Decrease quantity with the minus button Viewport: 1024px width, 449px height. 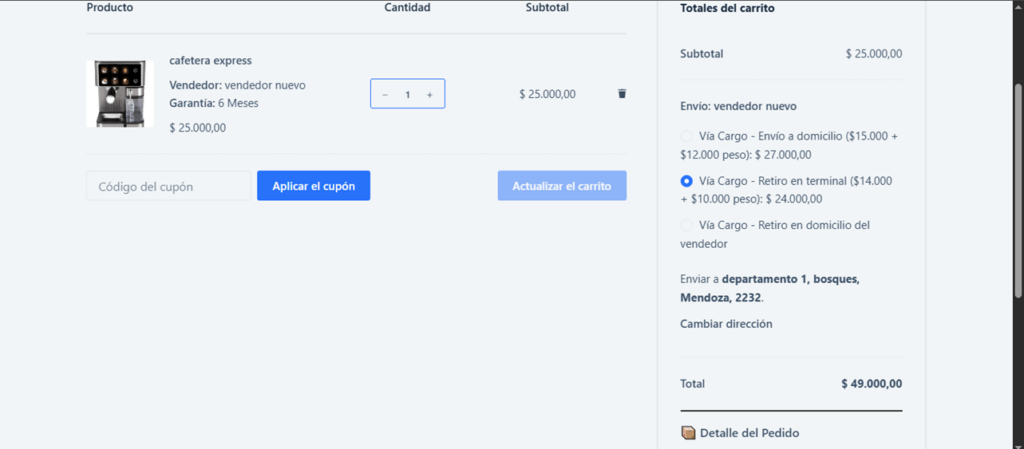[385, 95]
